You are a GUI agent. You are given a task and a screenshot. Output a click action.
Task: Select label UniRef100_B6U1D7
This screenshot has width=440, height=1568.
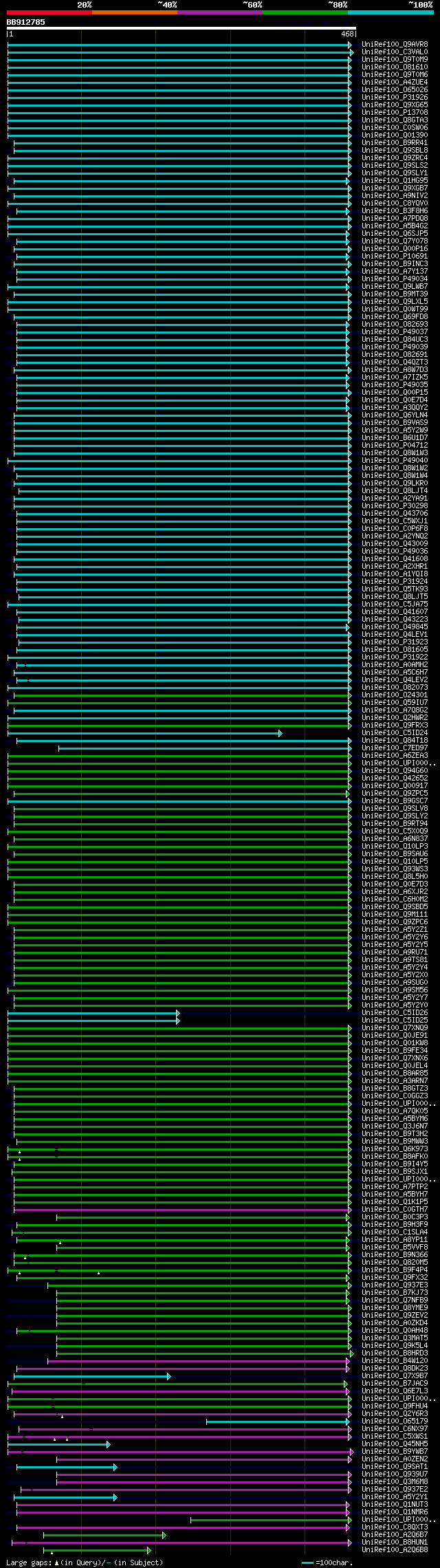[x=395, y=438]
